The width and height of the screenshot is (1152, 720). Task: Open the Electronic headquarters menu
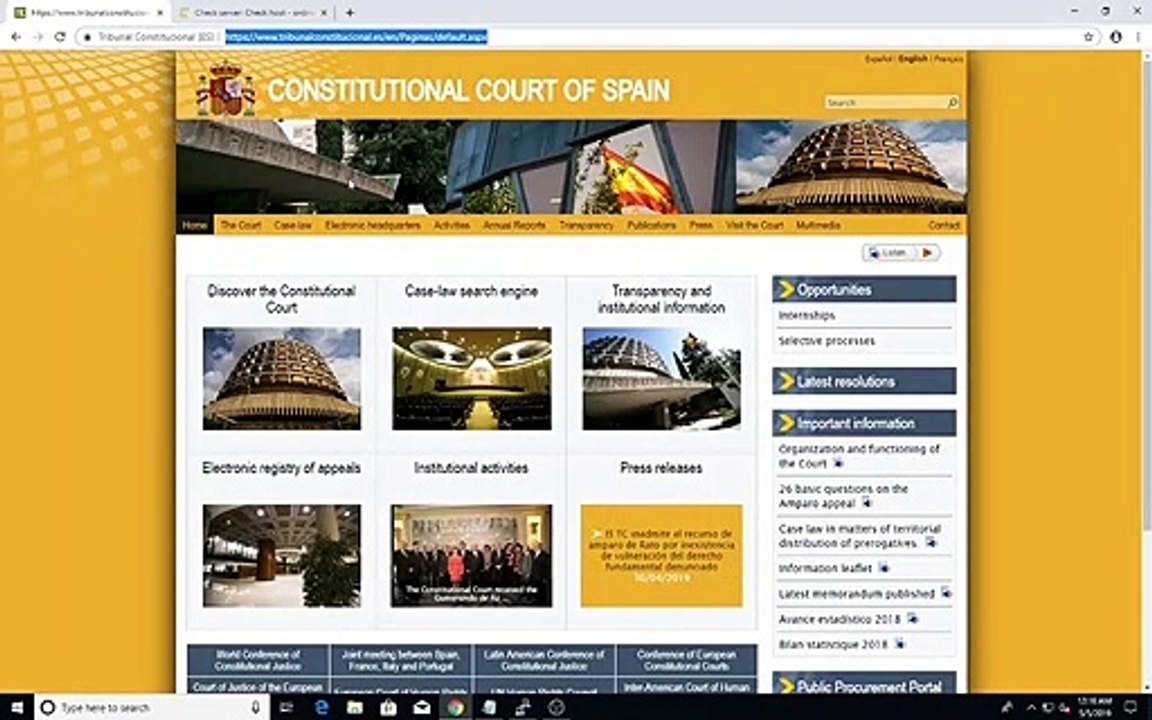click(372, 226)
